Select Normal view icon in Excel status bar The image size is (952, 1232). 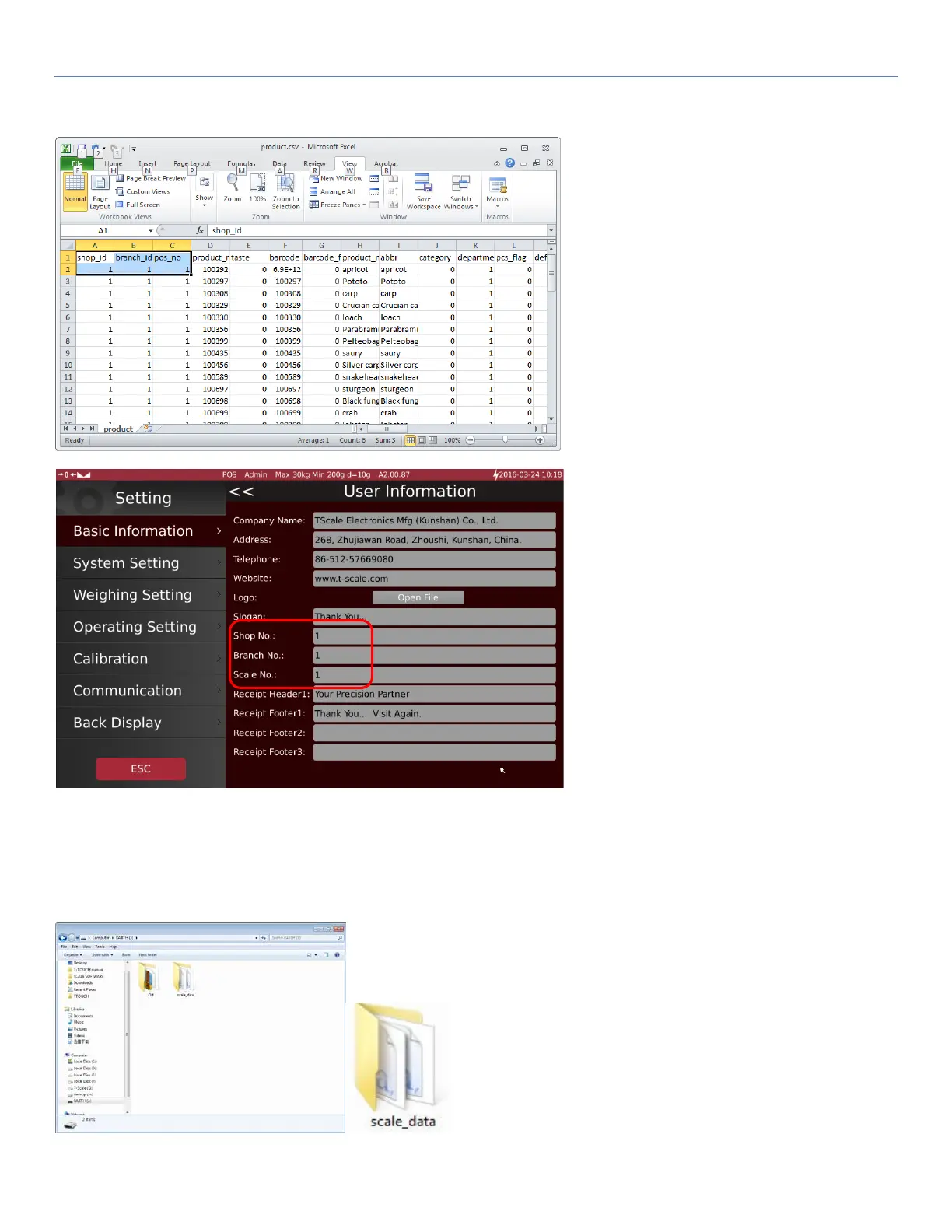pos(410,440)
